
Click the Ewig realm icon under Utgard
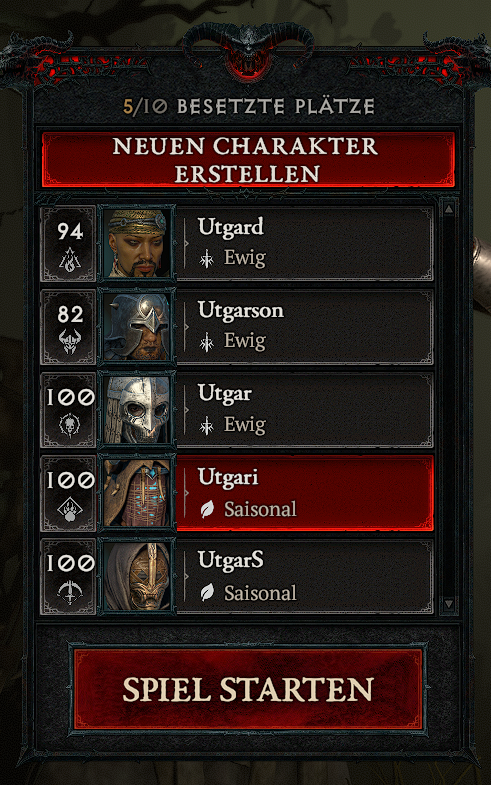pyautogui.click(x=206, y=259)
